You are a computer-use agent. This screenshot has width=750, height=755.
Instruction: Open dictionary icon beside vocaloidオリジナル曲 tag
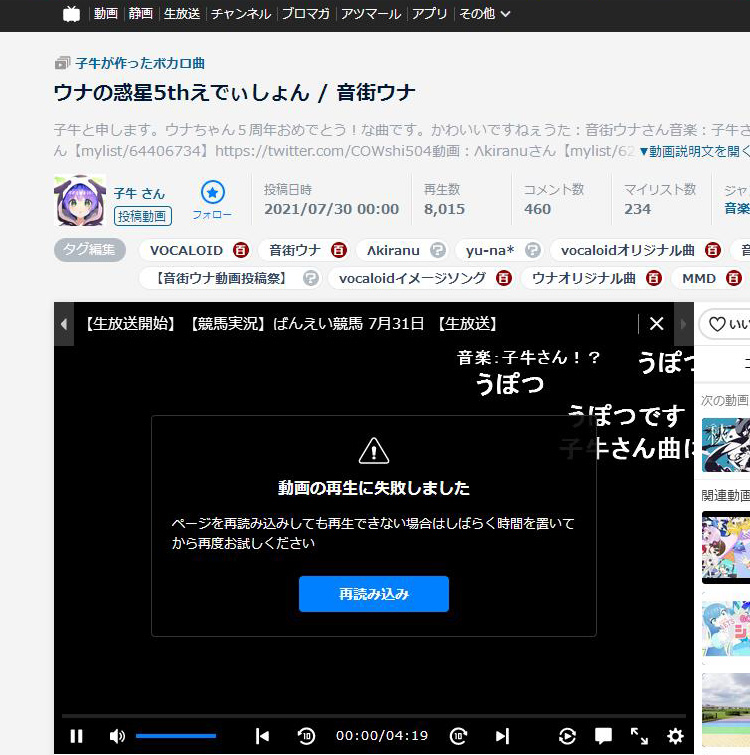712,250
